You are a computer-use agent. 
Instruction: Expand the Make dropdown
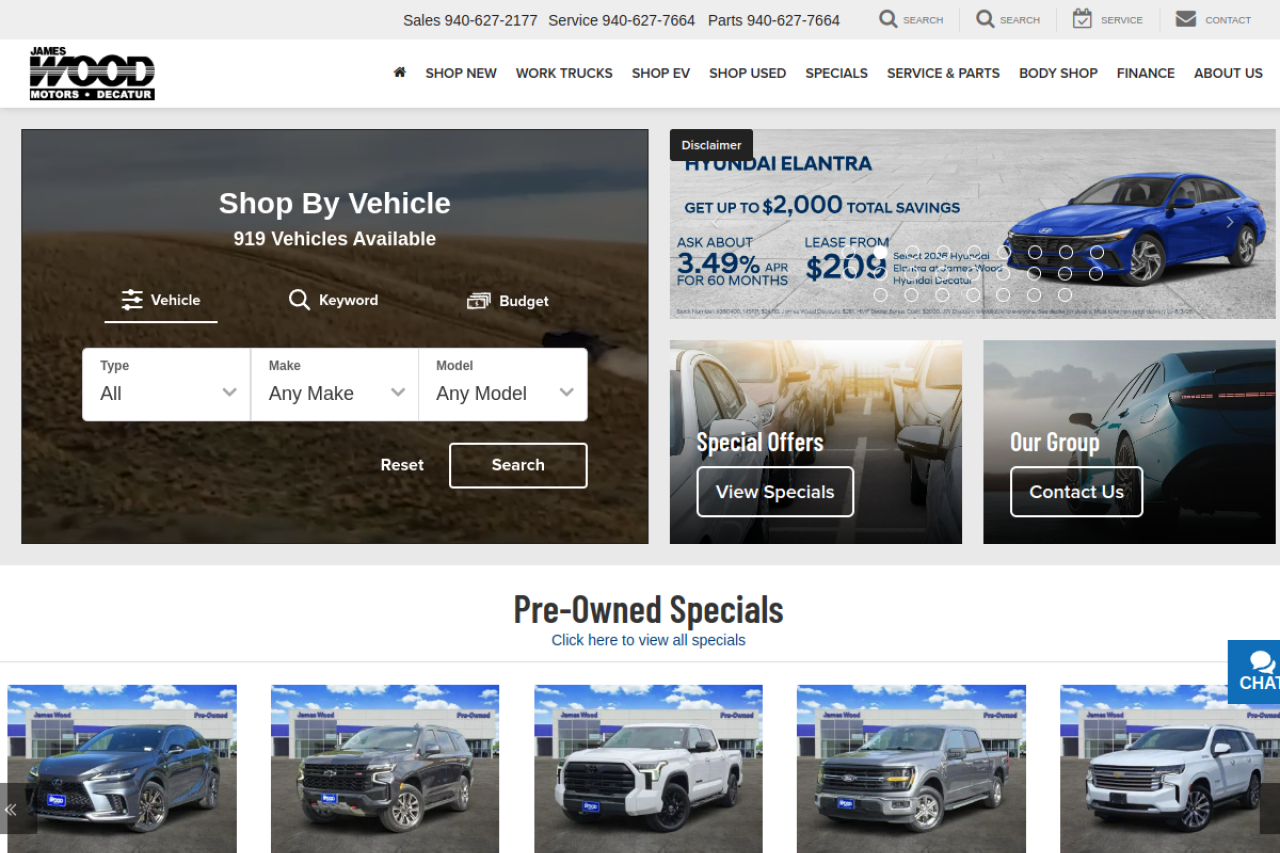pyautogui.click(x=335, y=384)
